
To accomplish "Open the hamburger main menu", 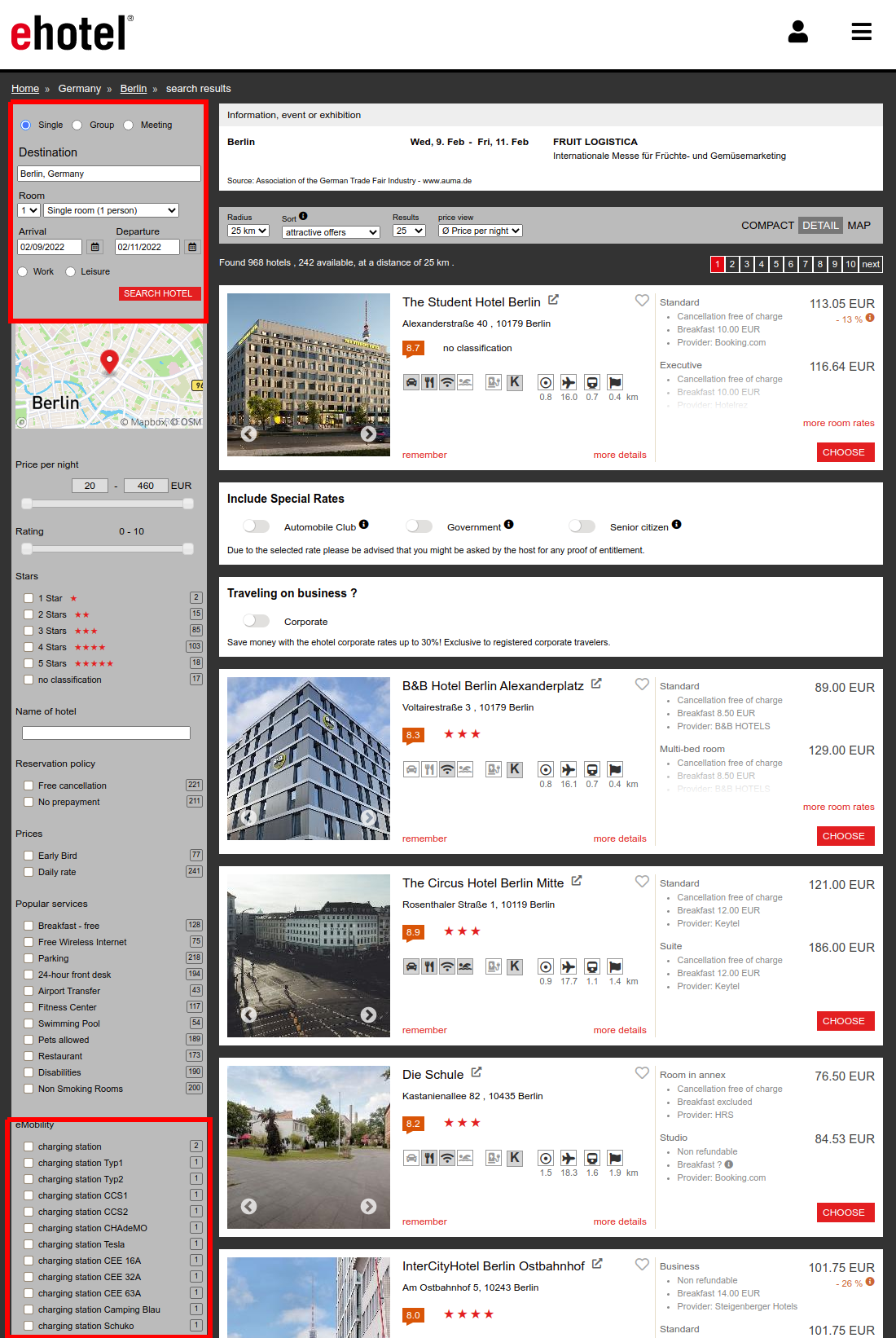I will point(862,32).
